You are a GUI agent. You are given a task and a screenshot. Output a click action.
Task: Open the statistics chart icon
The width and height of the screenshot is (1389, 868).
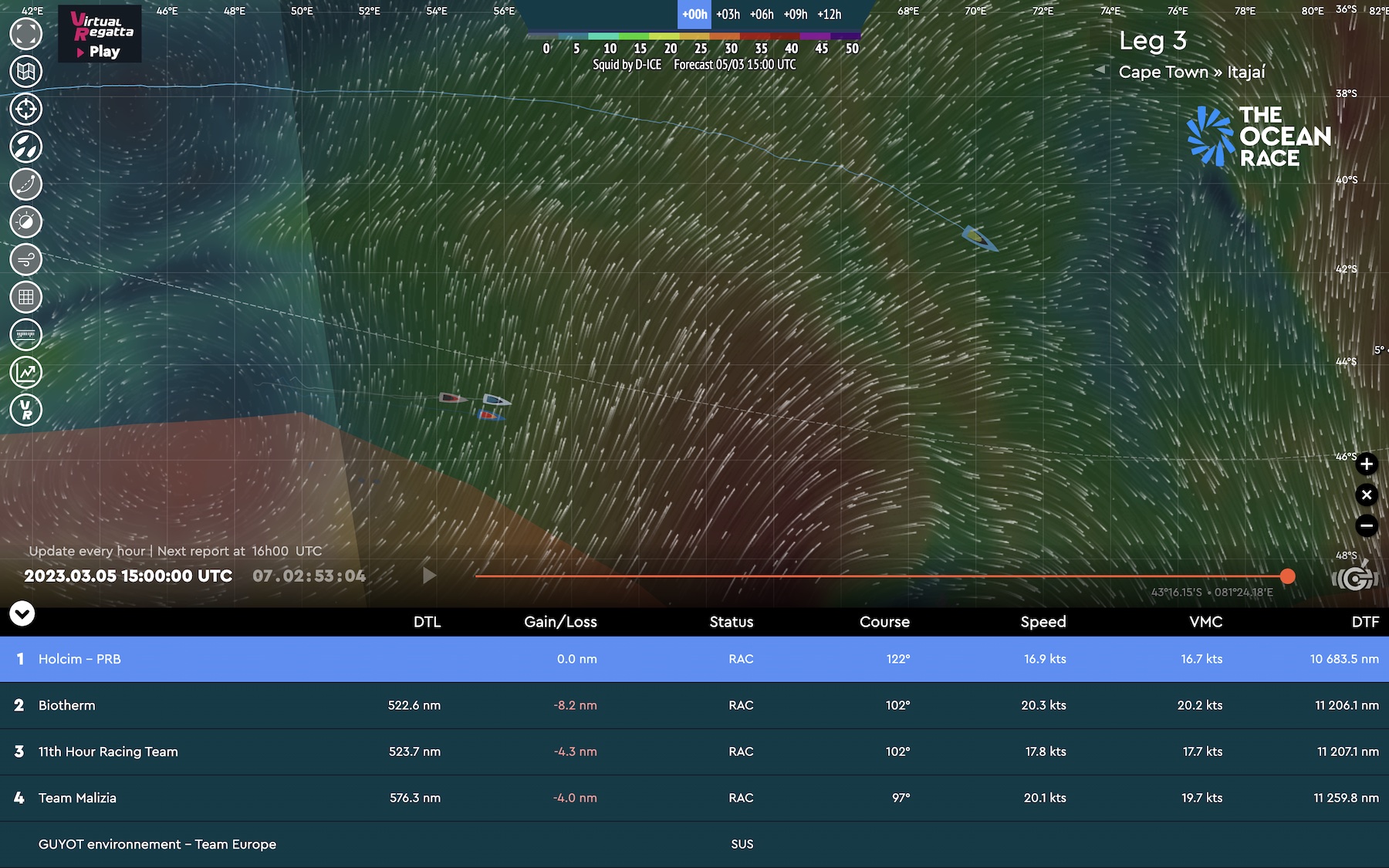pos(26,373)
